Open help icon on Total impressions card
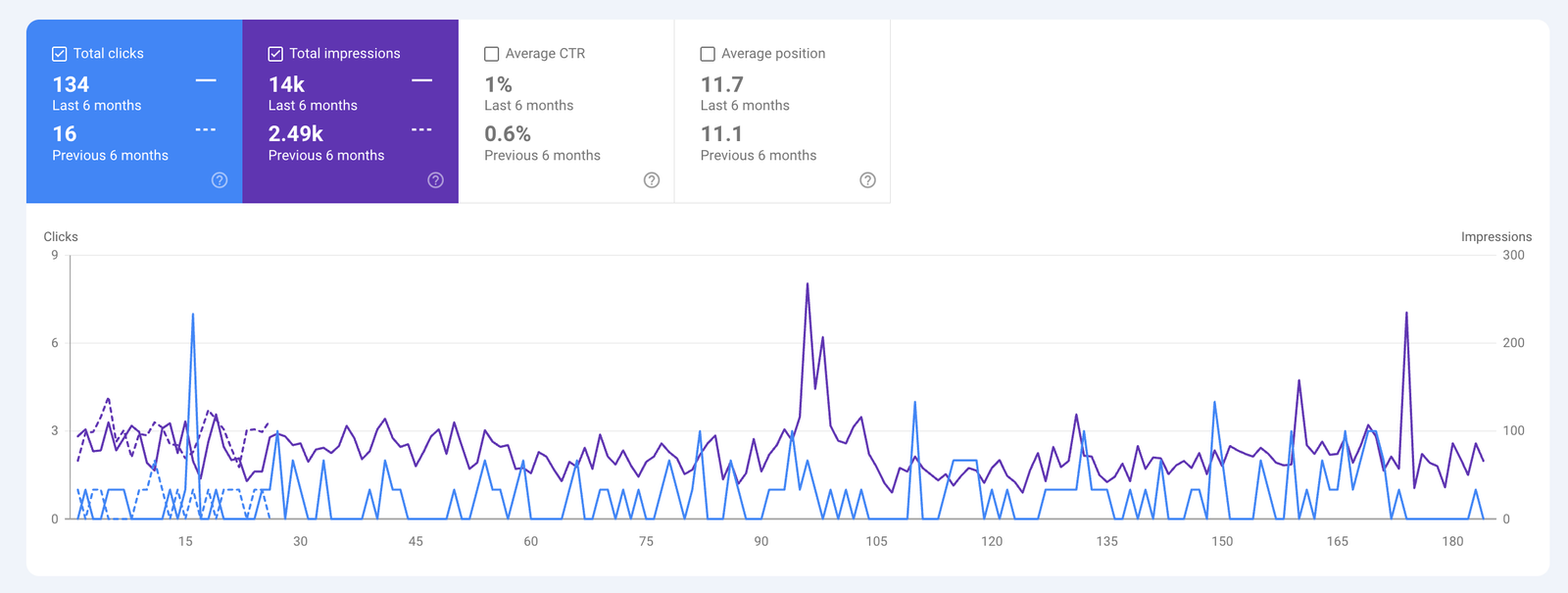Image resolution: width=1568 pixels, height=593 pixels. (436, 180)
